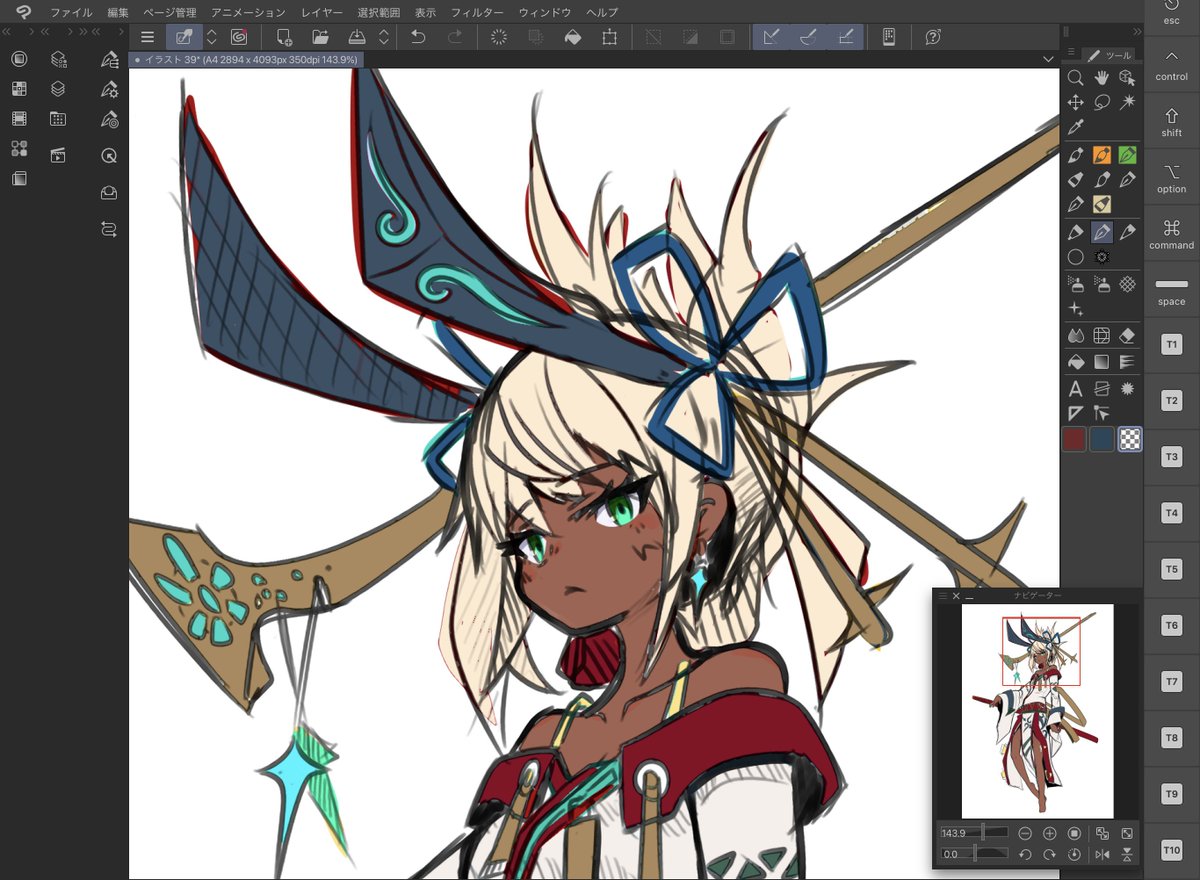This screenshot has width=1200, height=880.
Task: Tap the T10 edge keyboard button
Action: click(x=1171, y=850)
